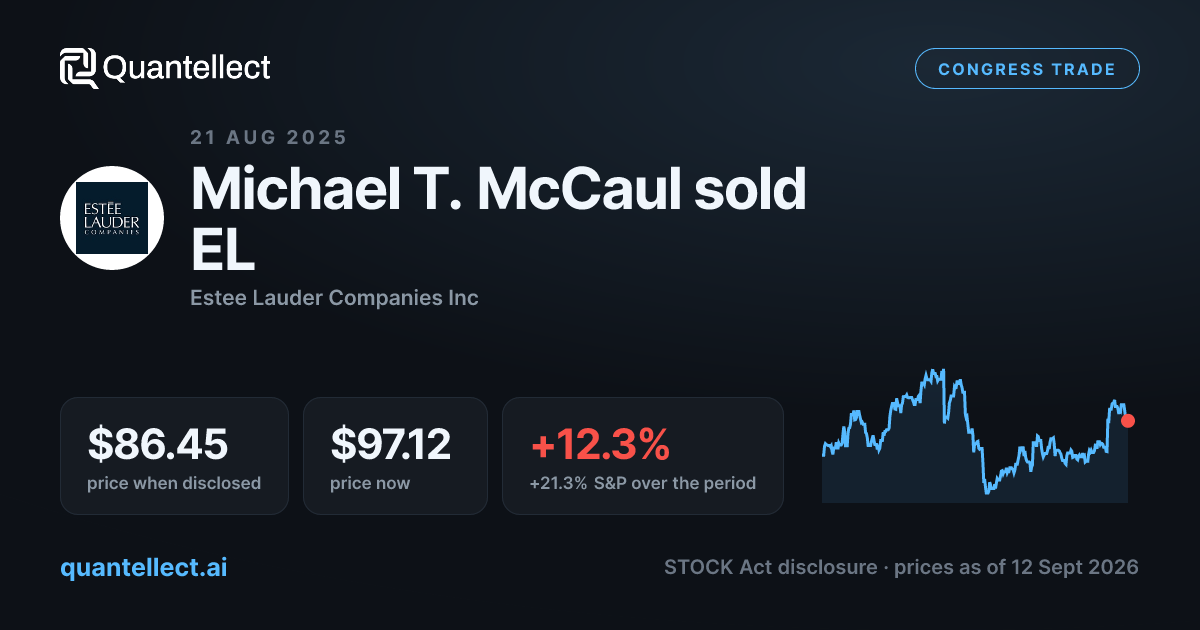
Task: Select the +12.3% performance card
Action: 642,456
